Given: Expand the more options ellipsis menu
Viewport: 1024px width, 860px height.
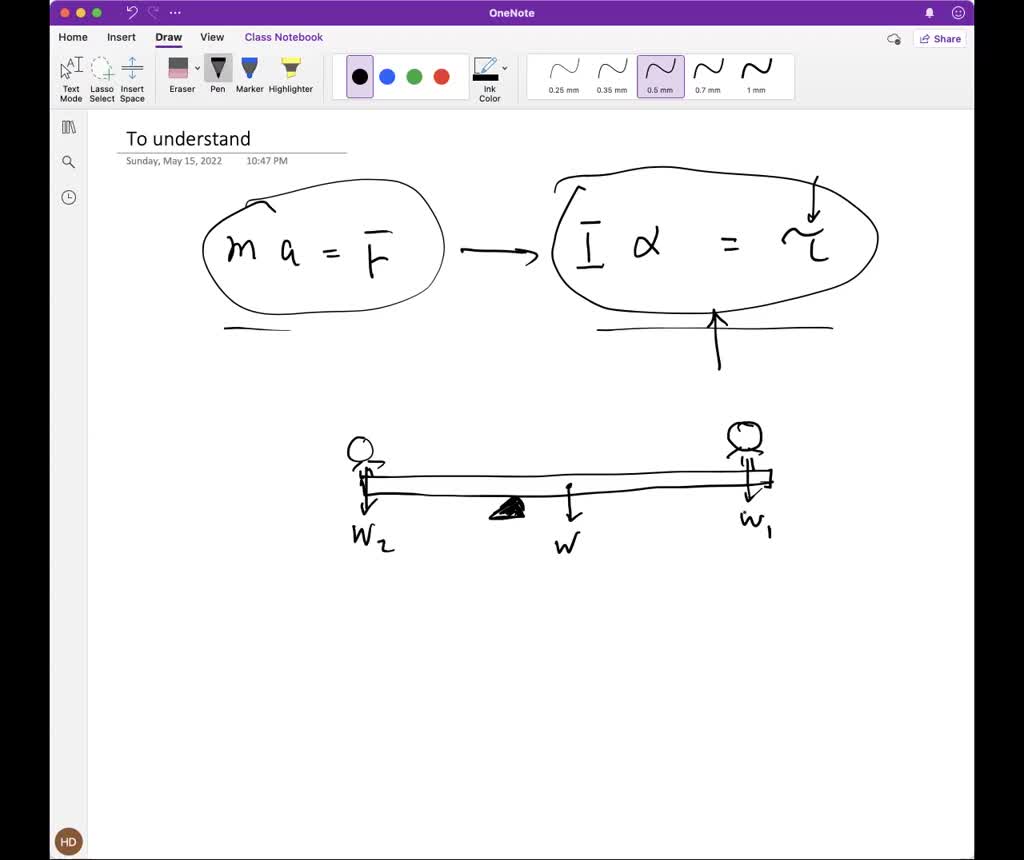Looking at the screenshot, I should pos(174,12).
